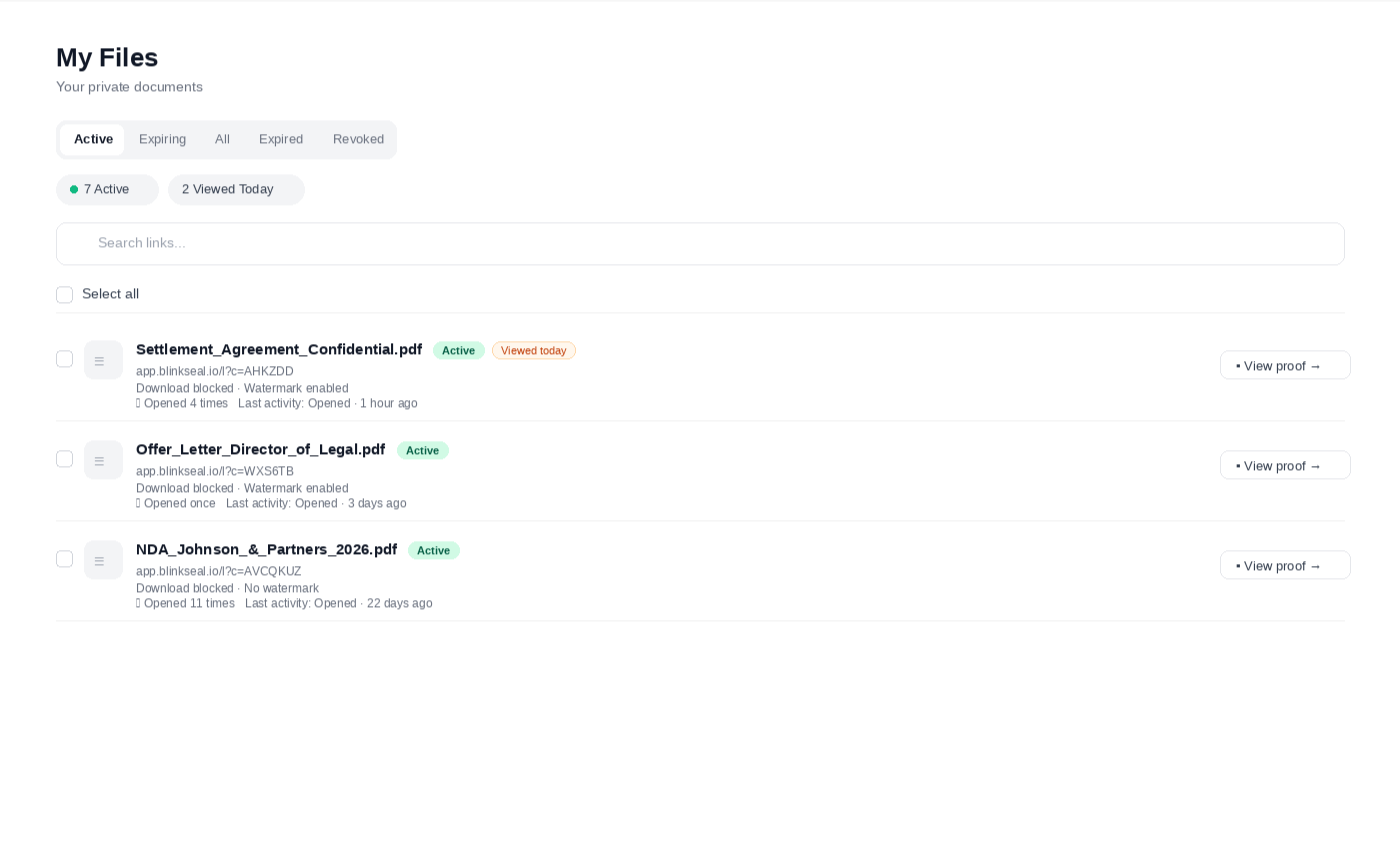Image resolution: width=1400 pixels, height=856 pixels.
Task: Click View proof for Settlement_Agreement_Confidential.pdf
Action: pos(1285,365)
